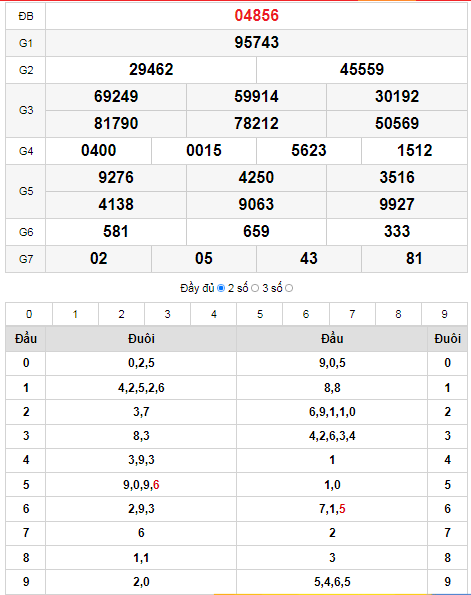Click the G5 number 4138

point(116,205)
